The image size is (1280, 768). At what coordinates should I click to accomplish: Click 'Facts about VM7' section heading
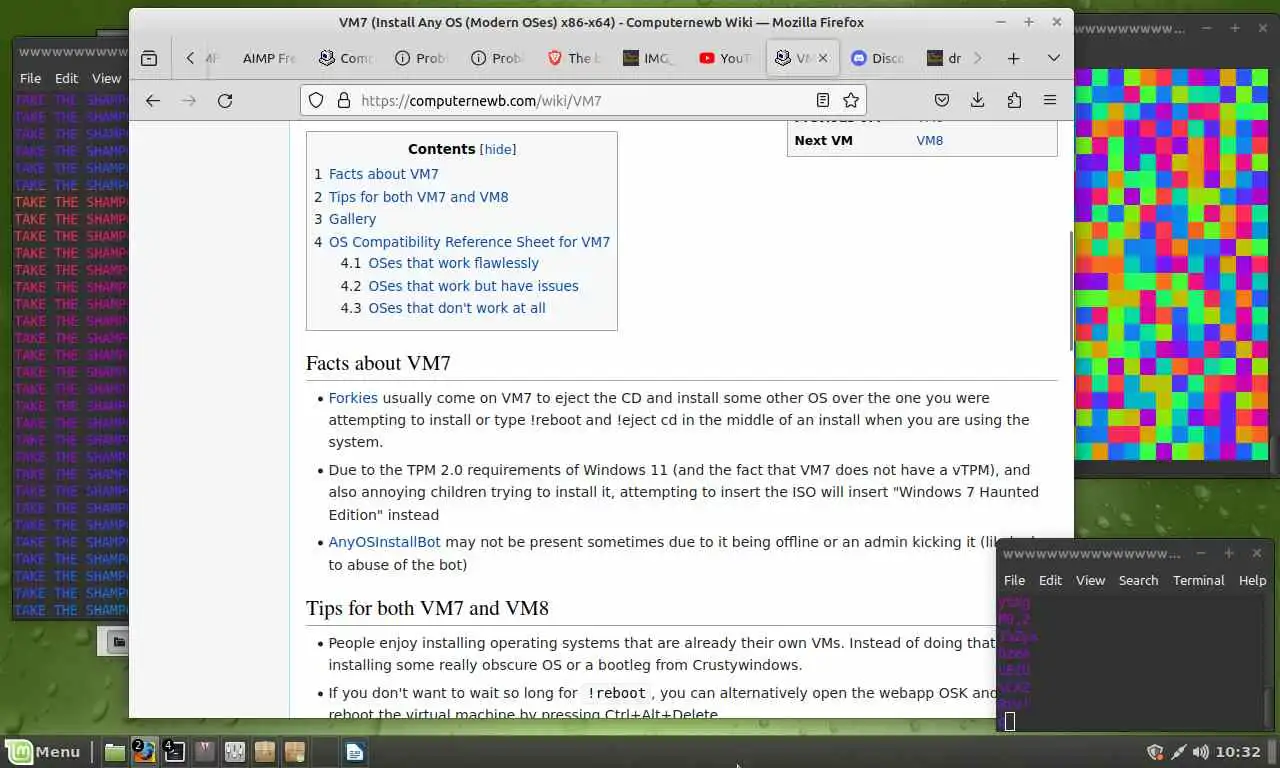(378, 363)
